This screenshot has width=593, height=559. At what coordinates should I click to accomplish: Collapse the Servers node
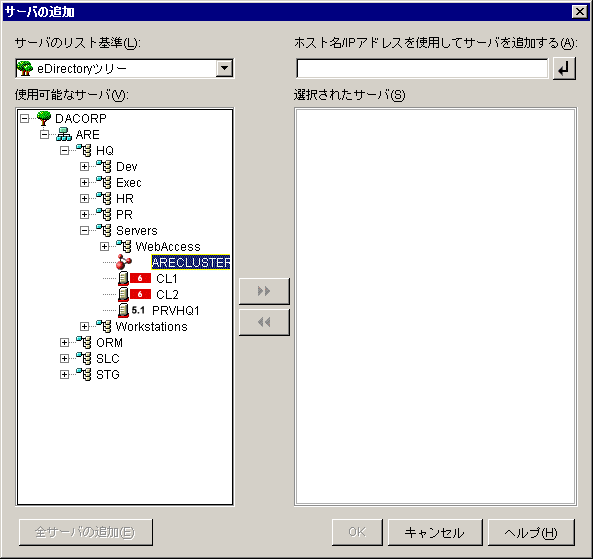84,230
